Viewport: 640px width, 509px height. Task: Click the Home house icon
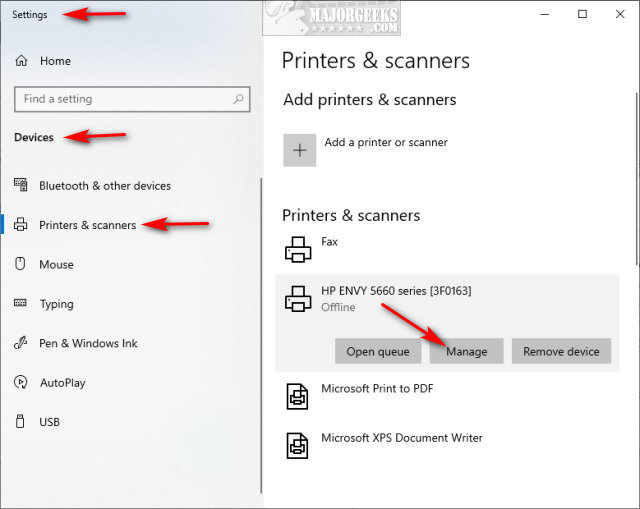click(21, 61)
